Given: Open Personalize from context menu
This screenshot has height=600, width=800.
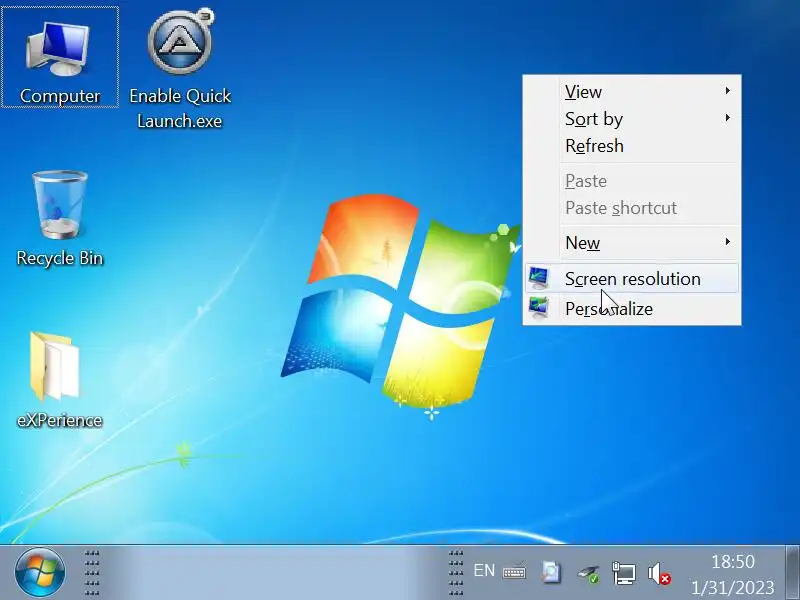Looking at the screenshot, I should click(x=633, y=309).
